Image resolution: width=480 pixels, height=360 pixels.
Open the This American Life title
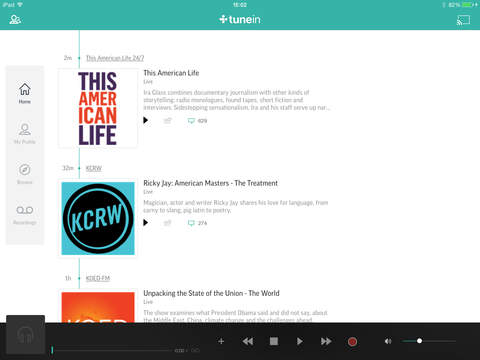171,73
